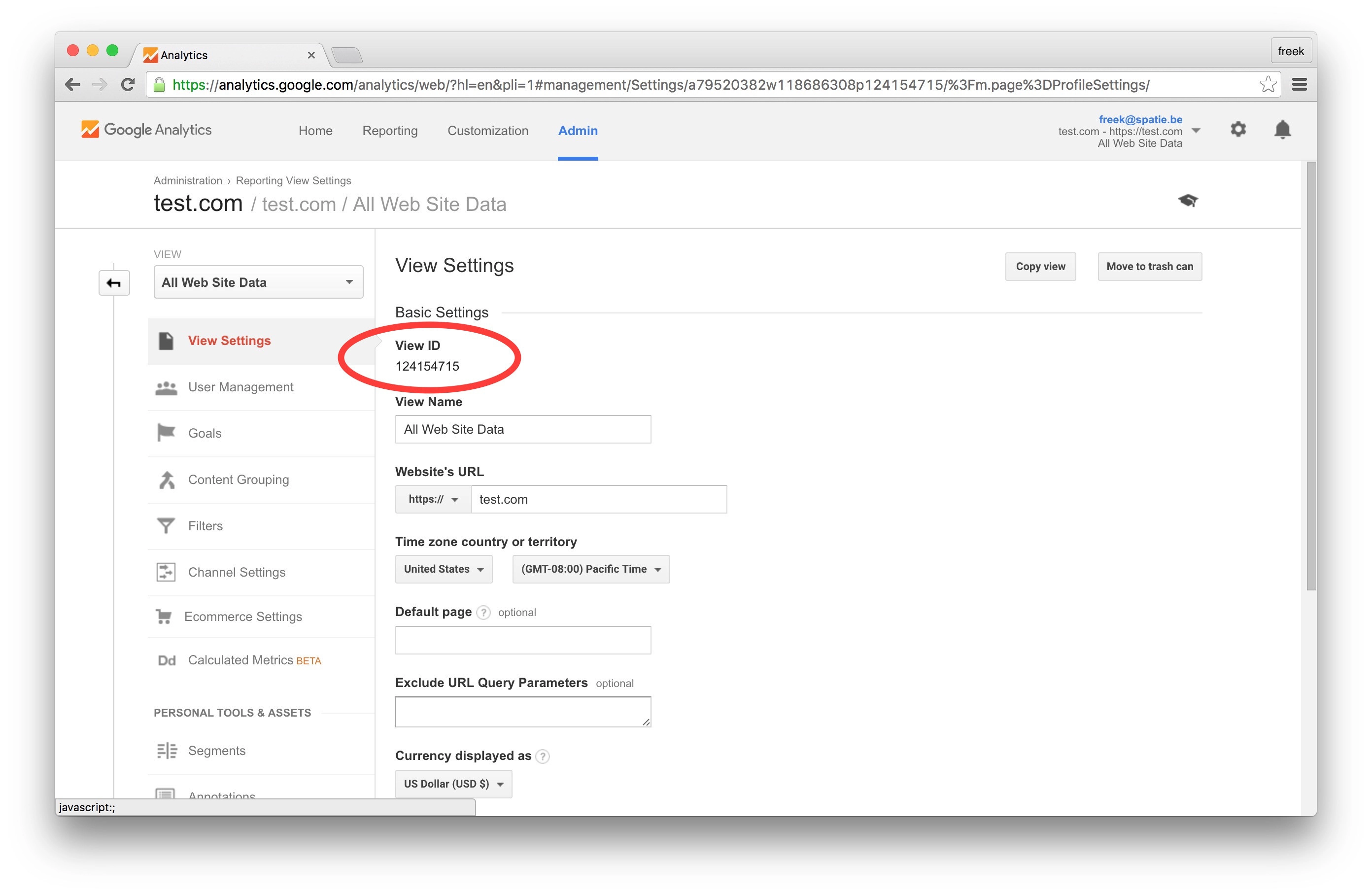Click the Filters funnel icon
This screenshot has width=1372, height=895.
tap(166, 525)
